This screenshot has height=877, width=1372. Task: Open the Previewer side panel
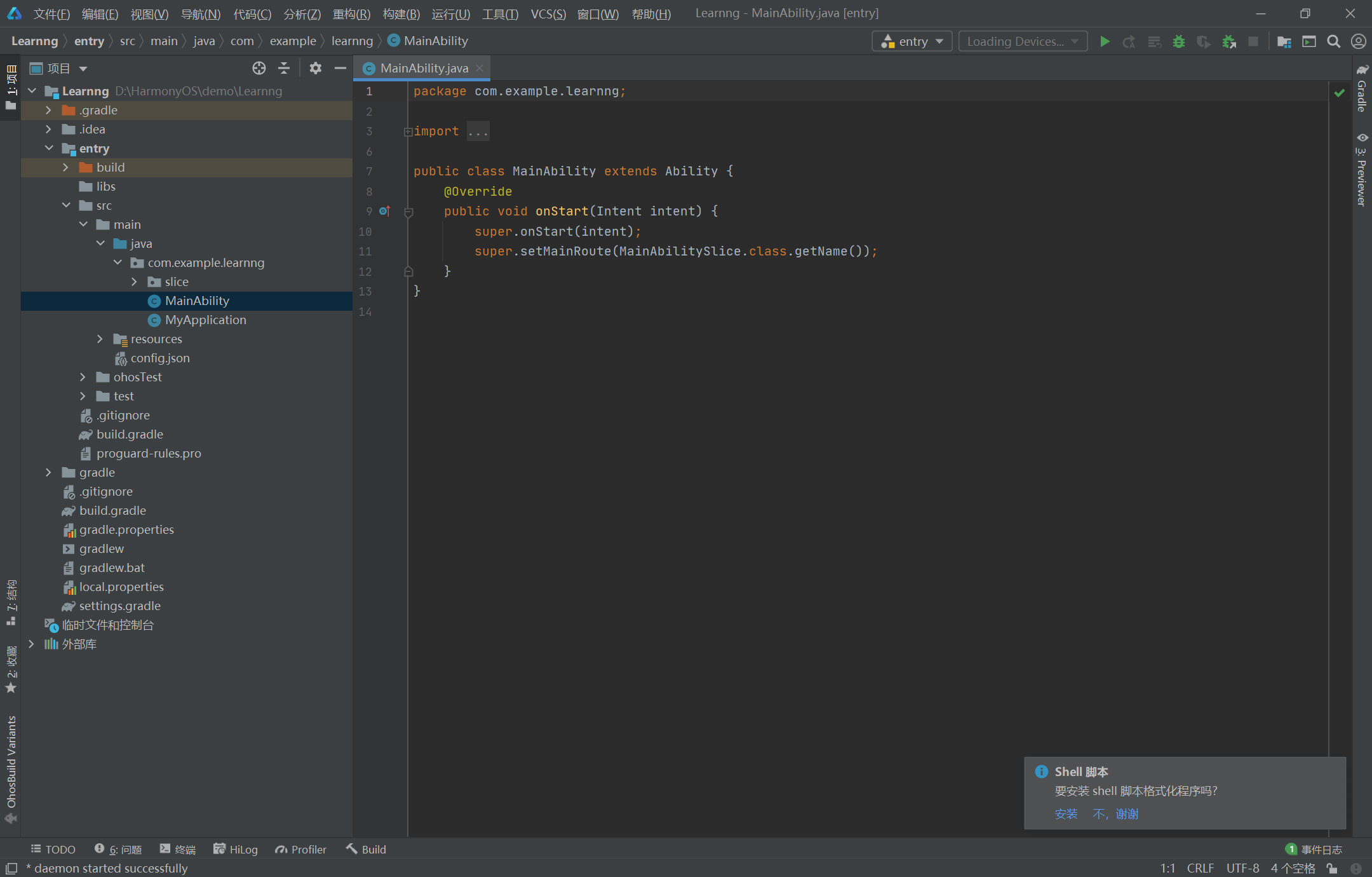point(1362,169)
